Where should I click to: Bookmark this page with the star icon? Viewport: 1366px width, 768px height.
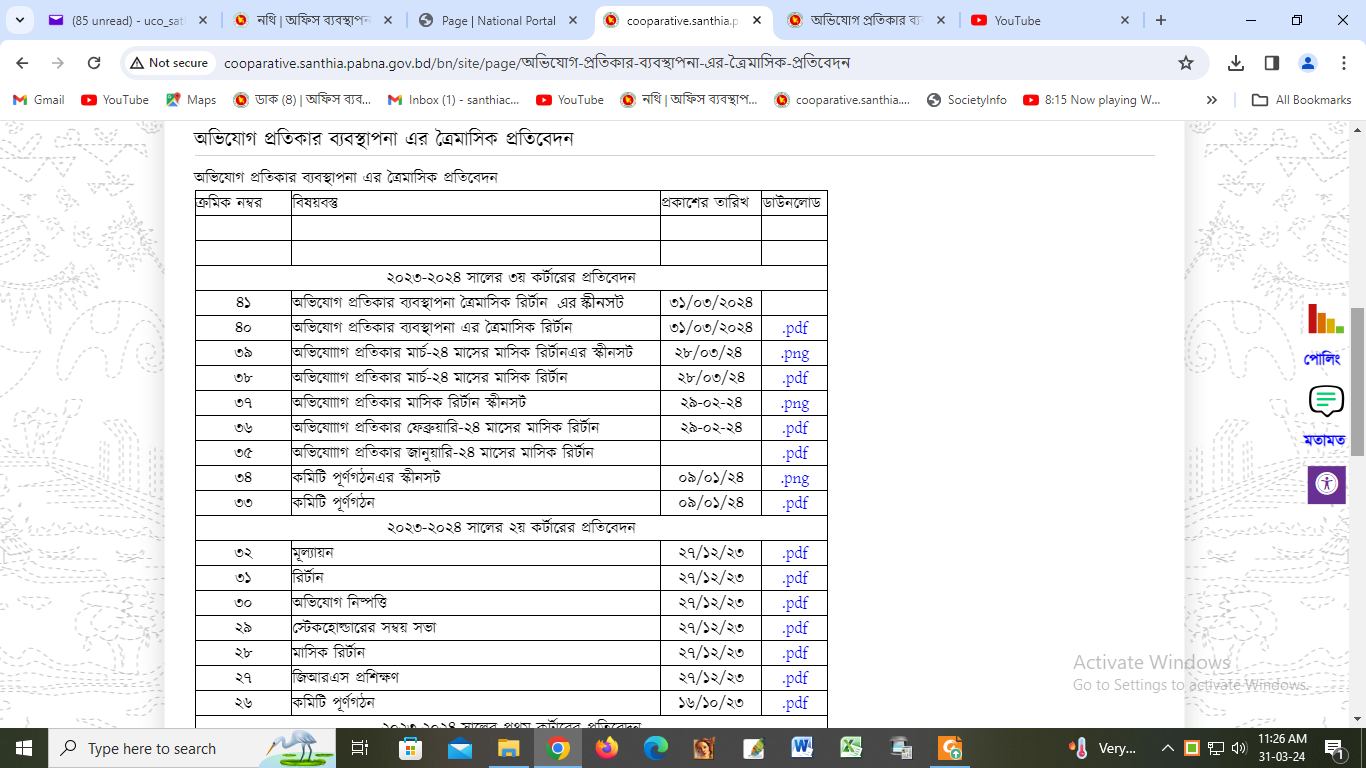pos(1186,63)
